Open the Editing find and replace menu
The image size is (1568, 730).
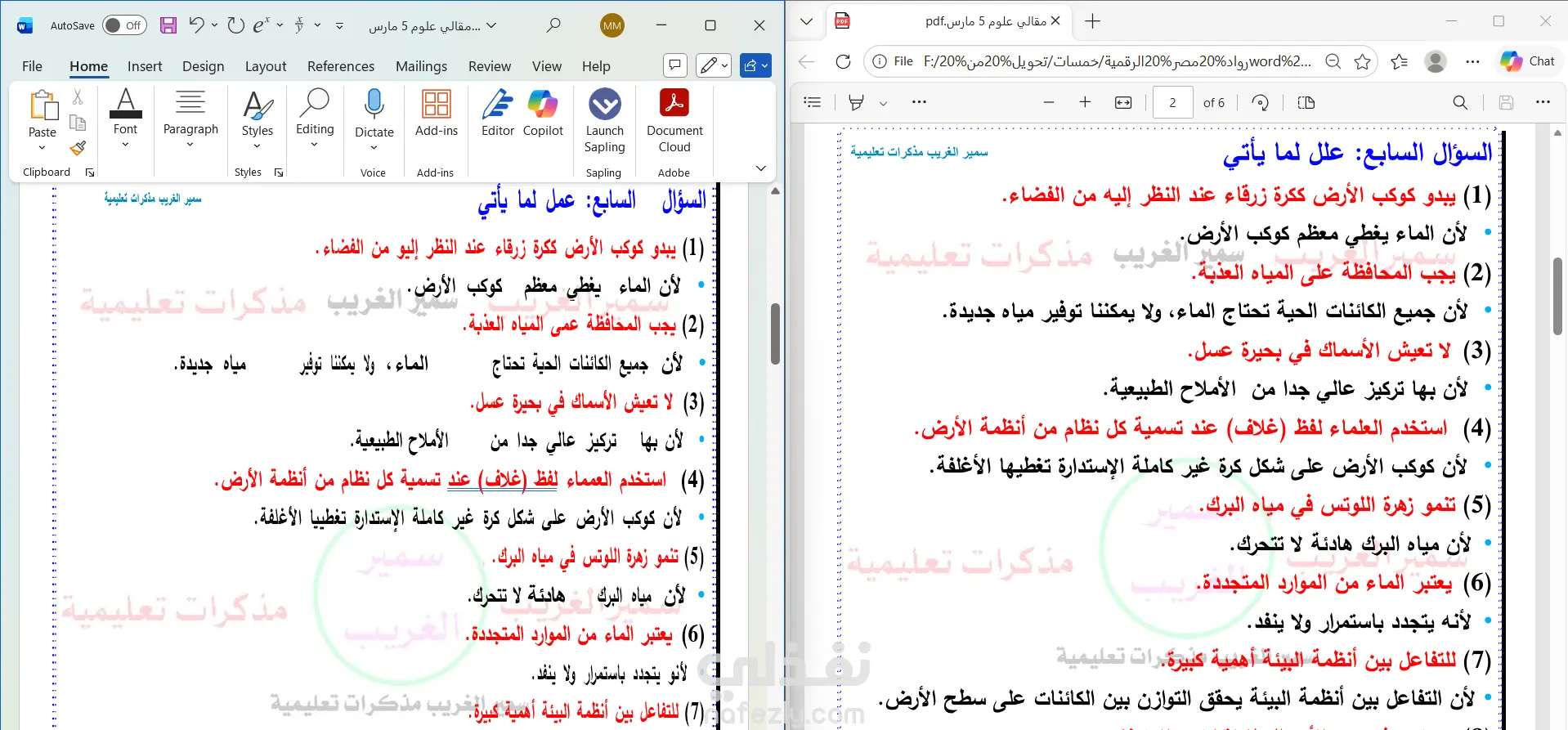(315, 118)
